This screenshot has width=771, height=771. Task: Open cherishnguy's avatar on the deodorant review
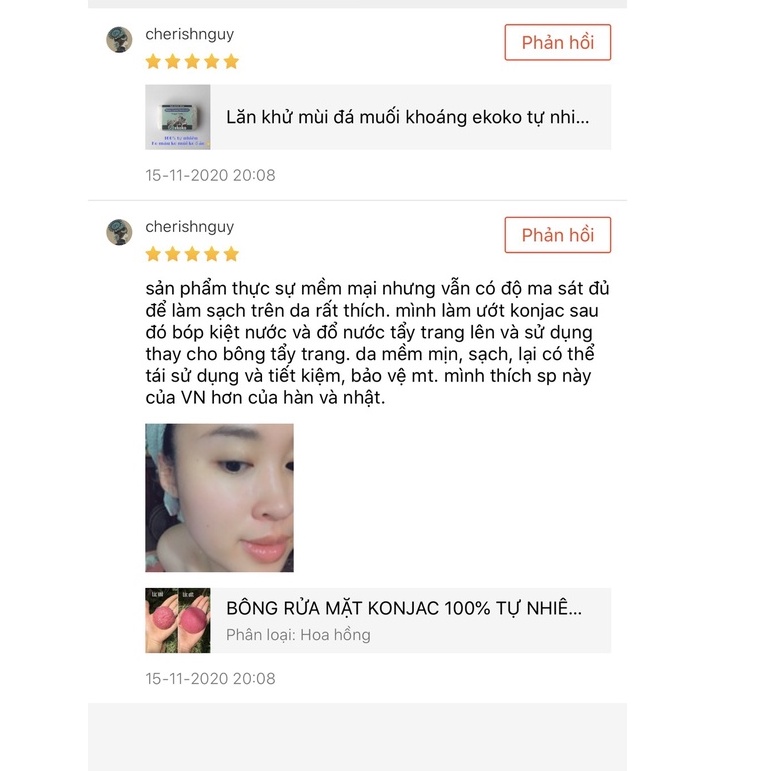click(x=119, y=39)
